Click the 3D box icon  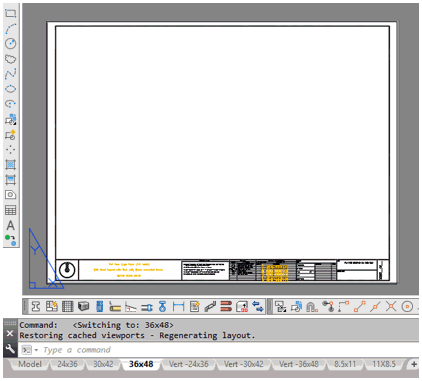coord(84,306)
